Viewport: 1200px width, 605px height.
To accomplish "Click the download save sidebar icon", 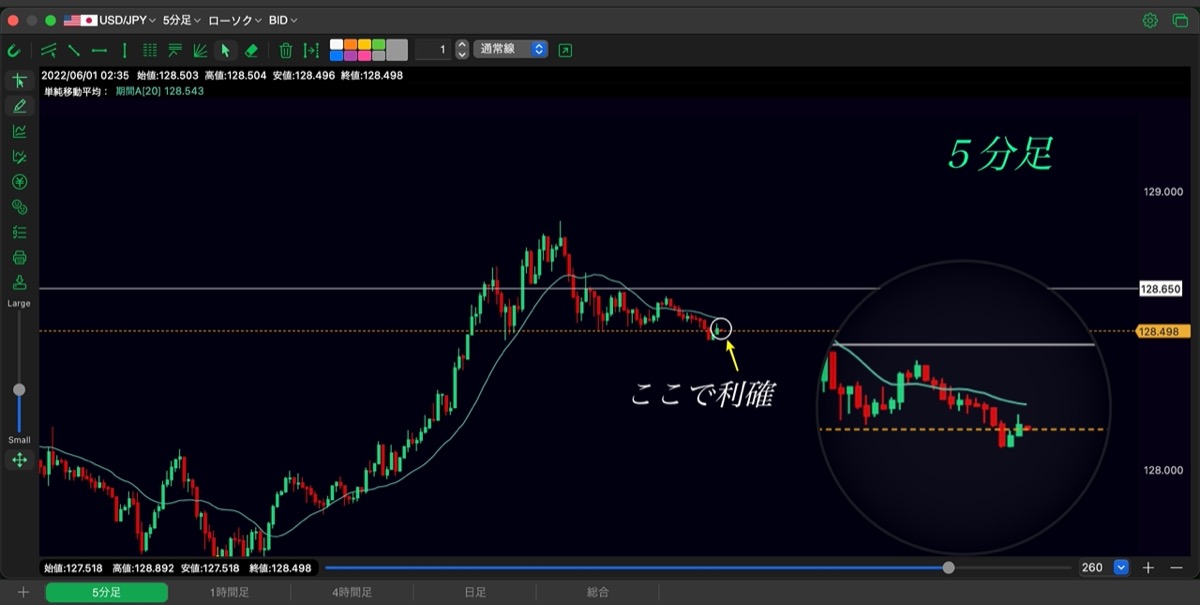I will [19, 282].
